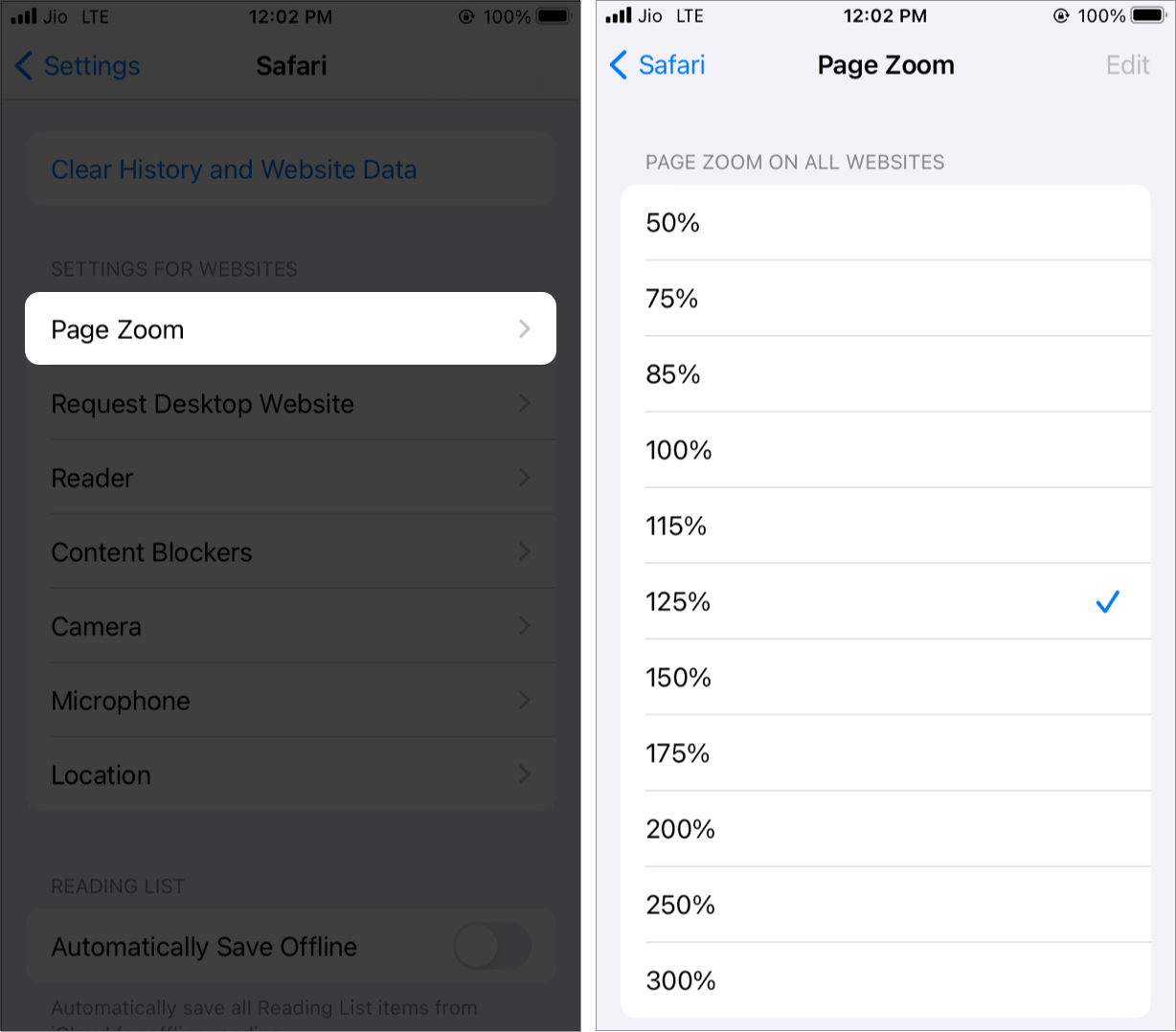Select 100% page zoom
1176x1032 pixels.
point(886,450)
